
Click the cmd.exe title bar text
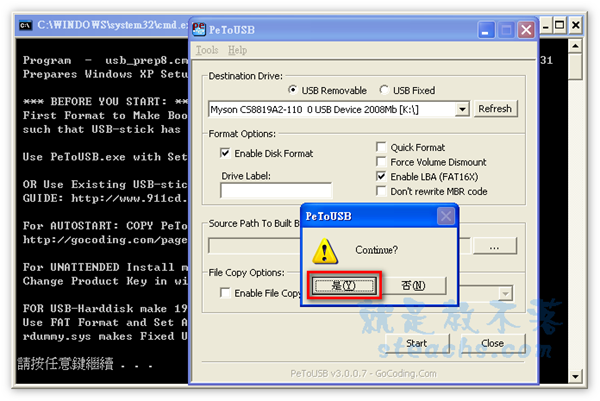pyautogui.click(x=113, y=25)
